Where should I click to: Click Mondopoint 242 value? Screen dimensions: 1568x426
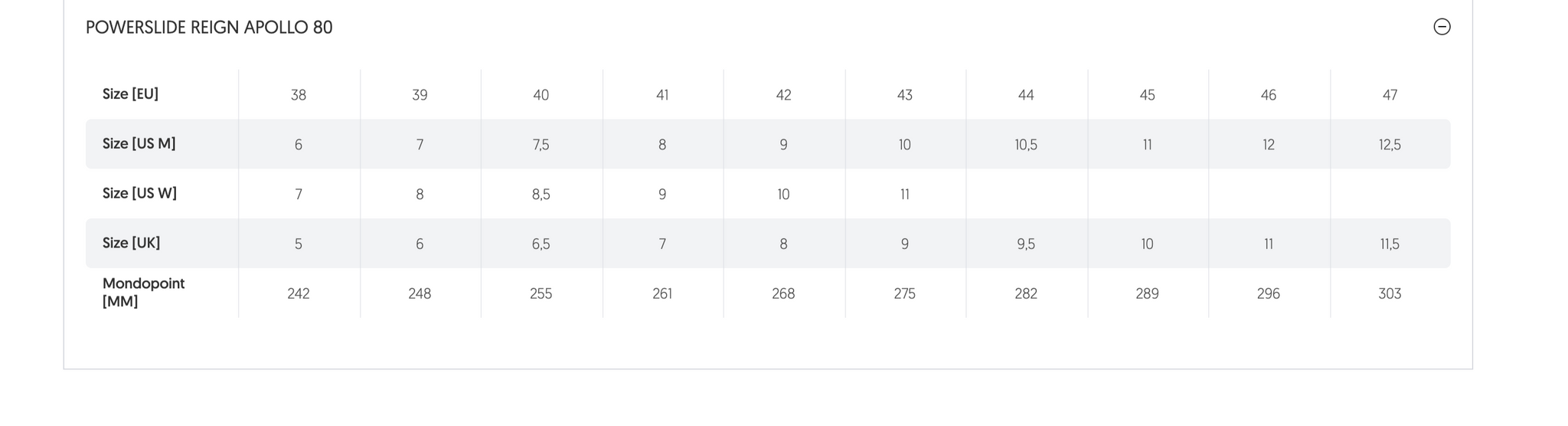pyautogui.click(x=299, y=293)
